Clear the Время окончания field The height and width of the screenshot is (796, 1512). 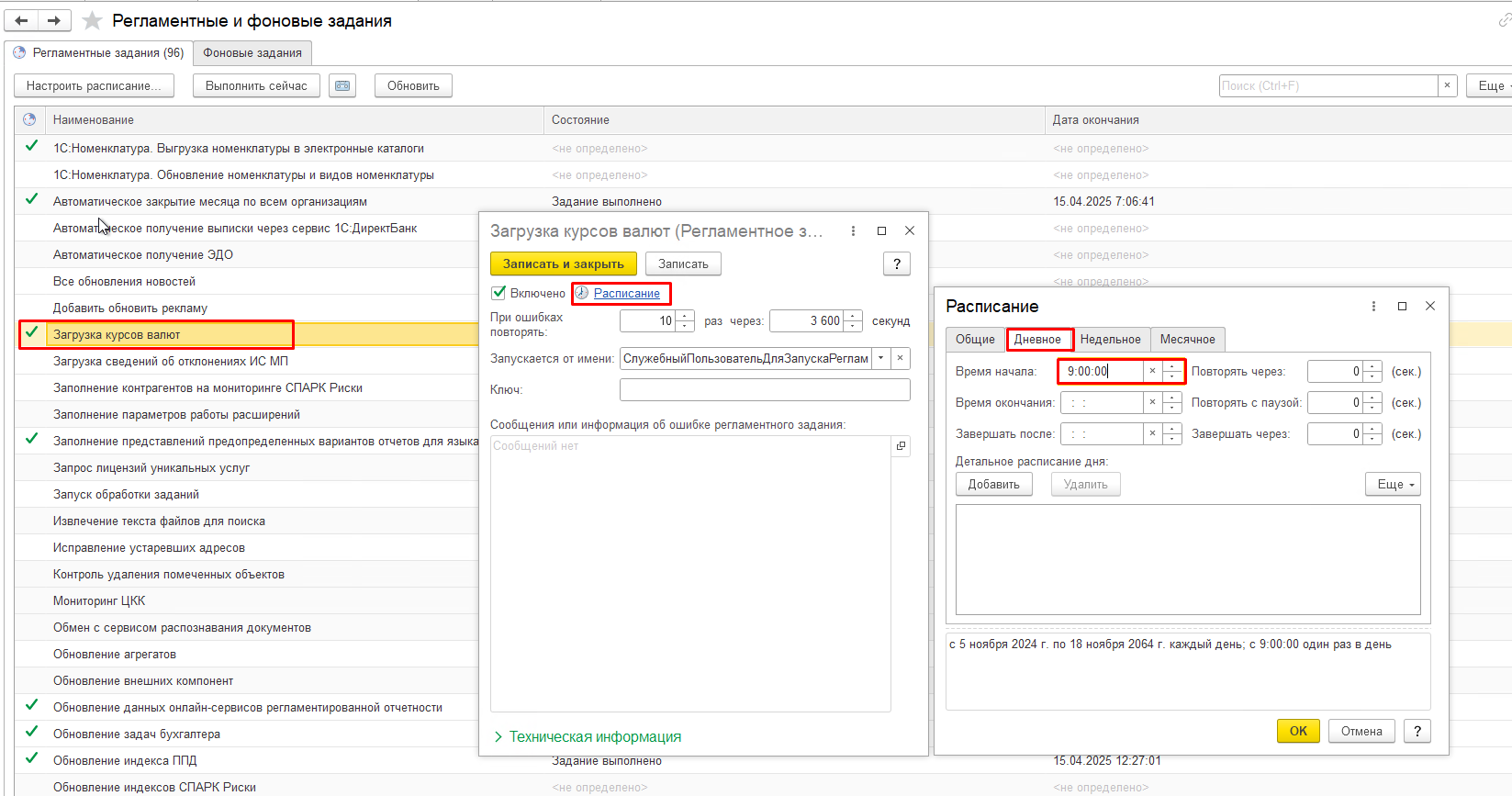[x=1152, y=402]
